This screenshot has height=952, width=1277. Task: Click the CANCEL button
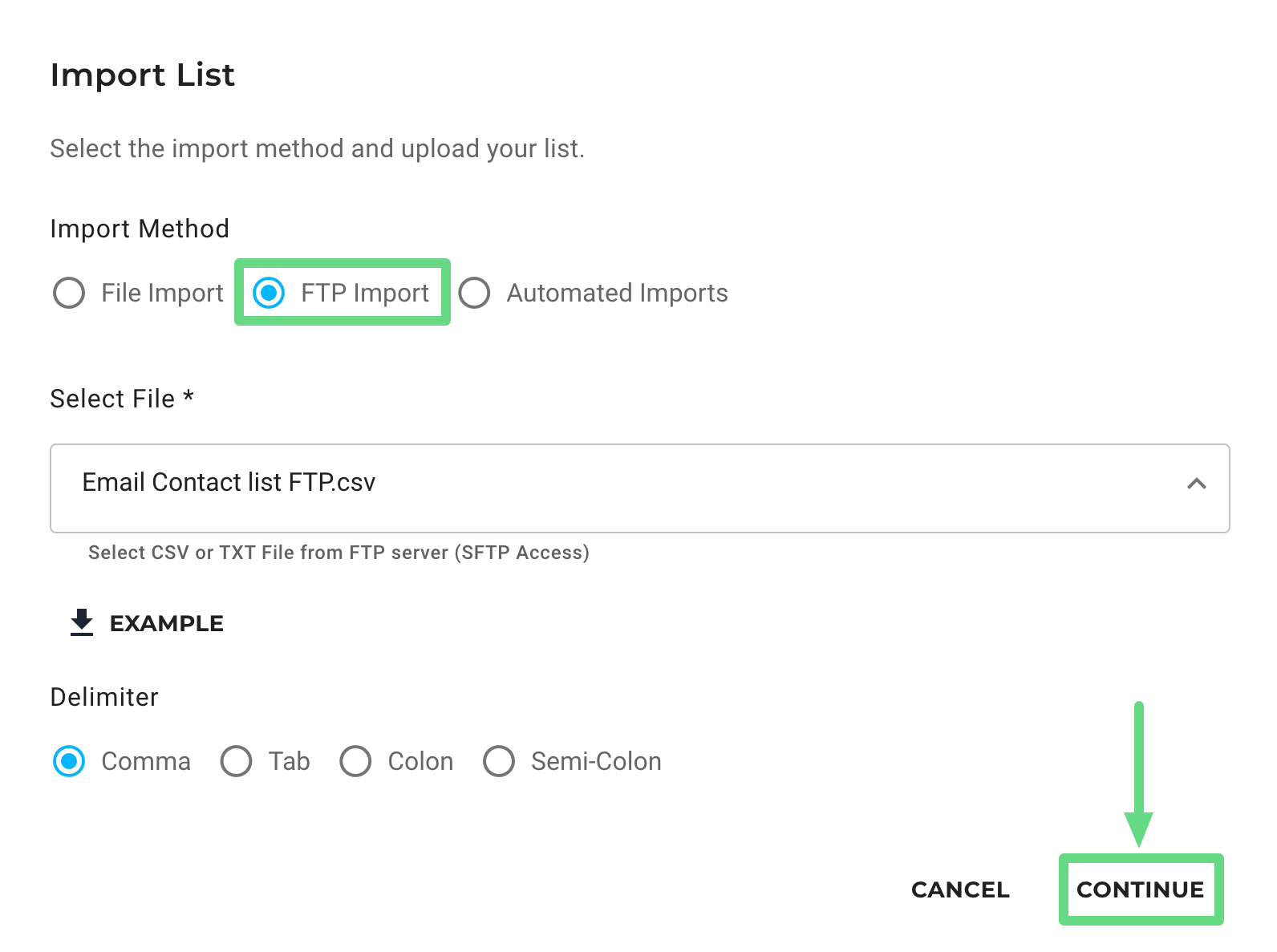[x=960, y=889]
